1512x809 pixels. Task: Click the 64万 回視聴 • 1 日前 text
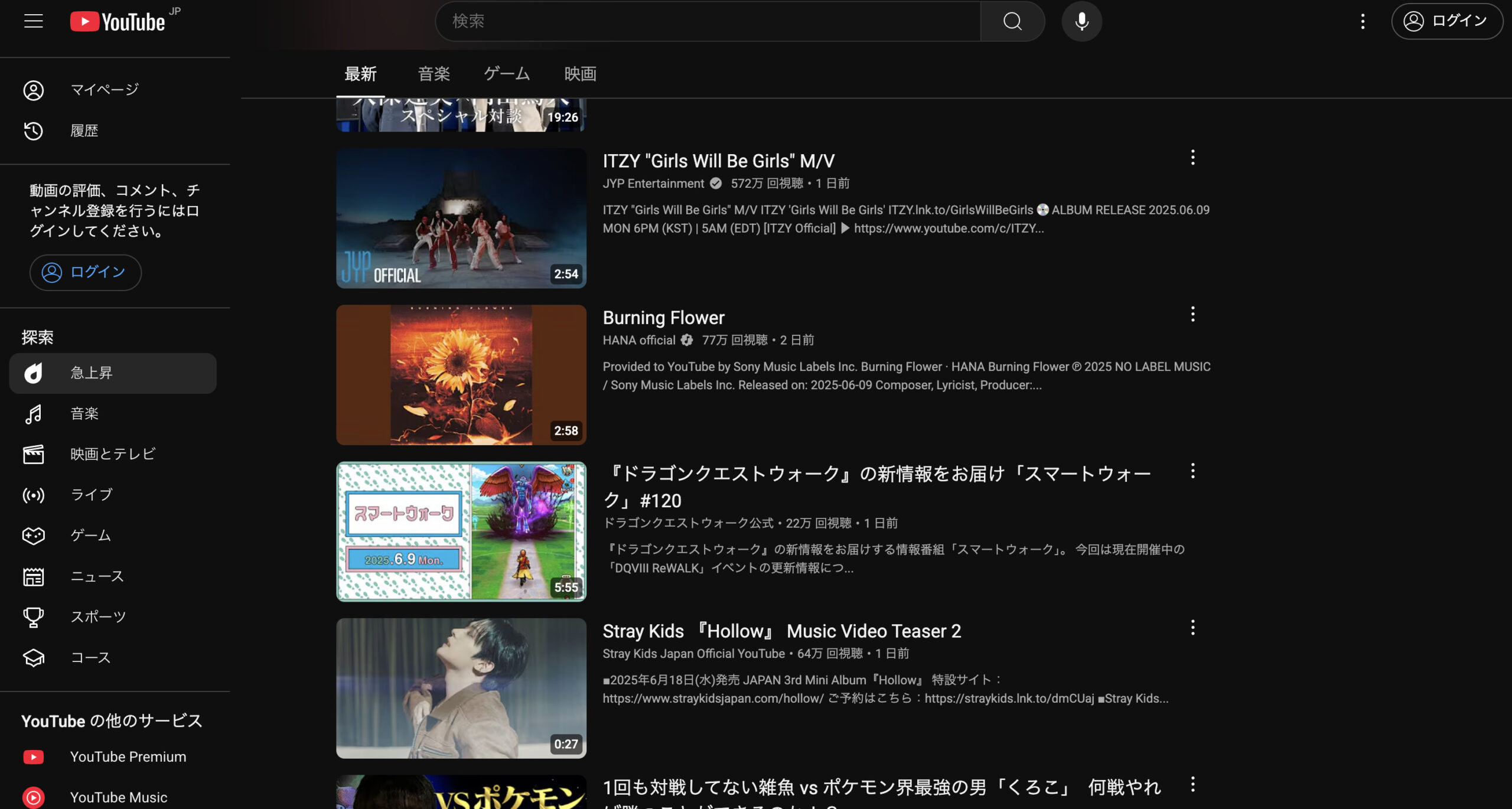[853, 654]
